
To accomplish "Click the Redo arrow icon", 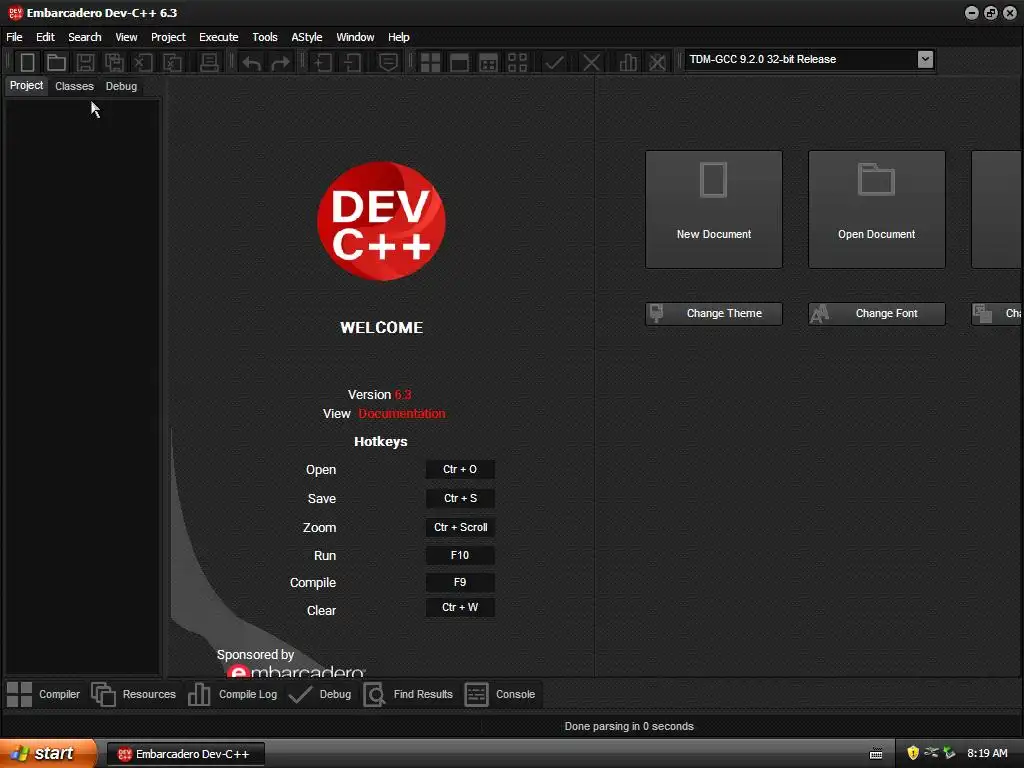I will pos(280,62).
